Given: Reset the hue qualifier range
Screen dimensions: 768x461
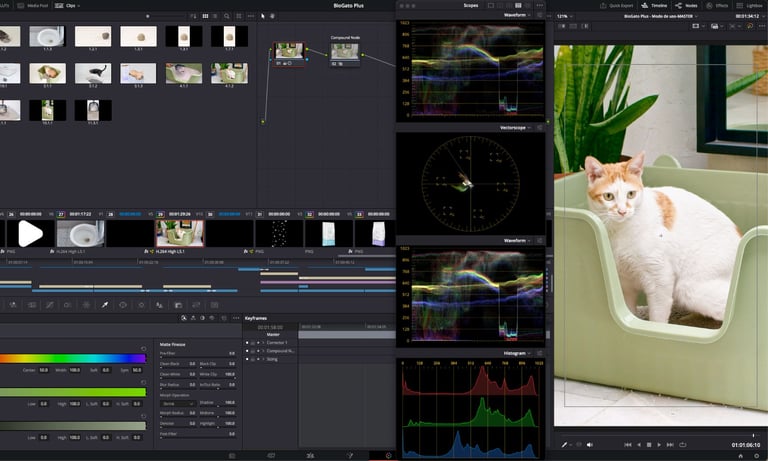Looking at the screenshot, I should click(144, 349).
